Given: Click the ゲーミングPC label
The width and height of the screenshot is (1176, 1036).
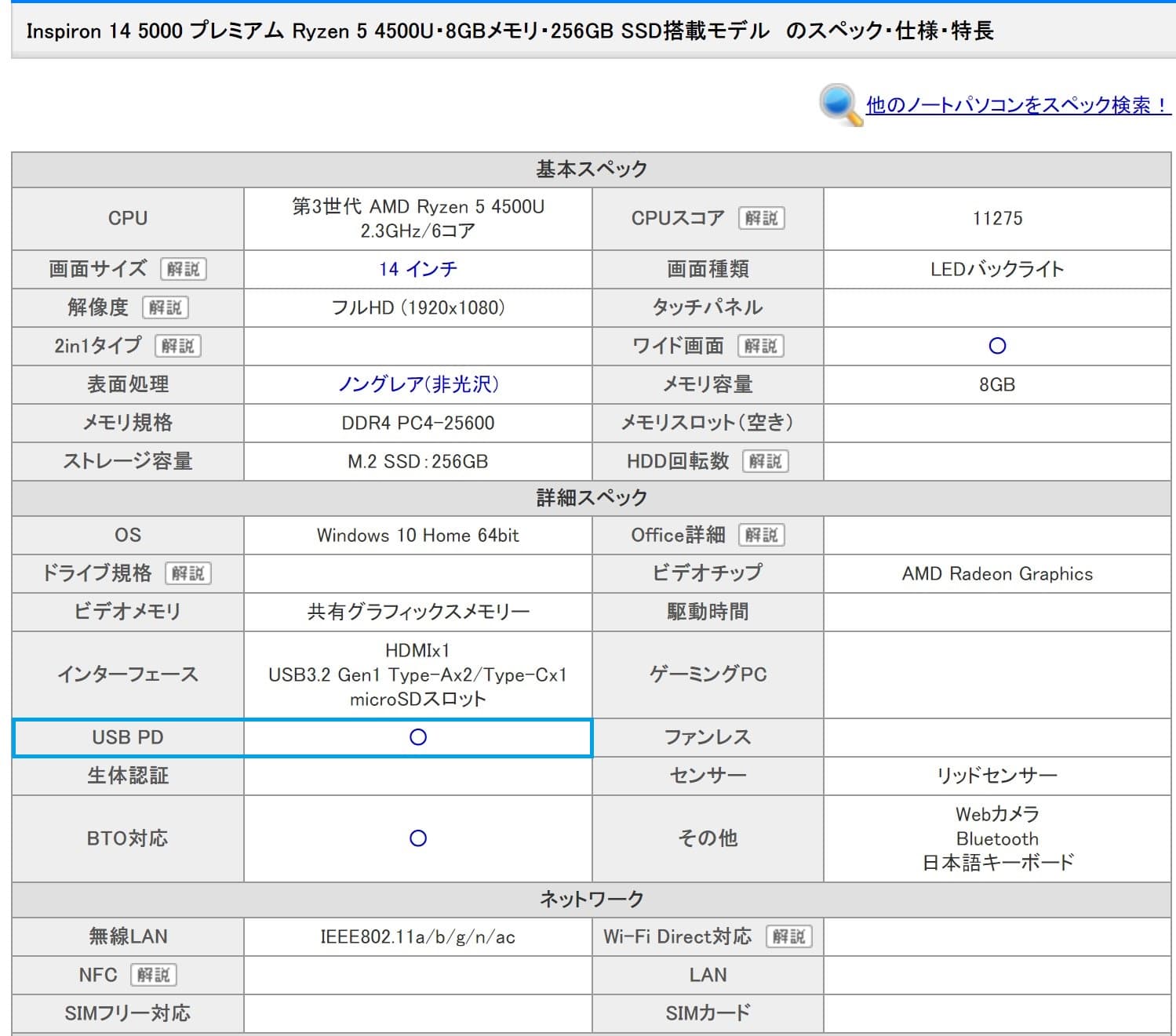Looking at the screenshot, I should pyautogui.click(x=708, y=674).
